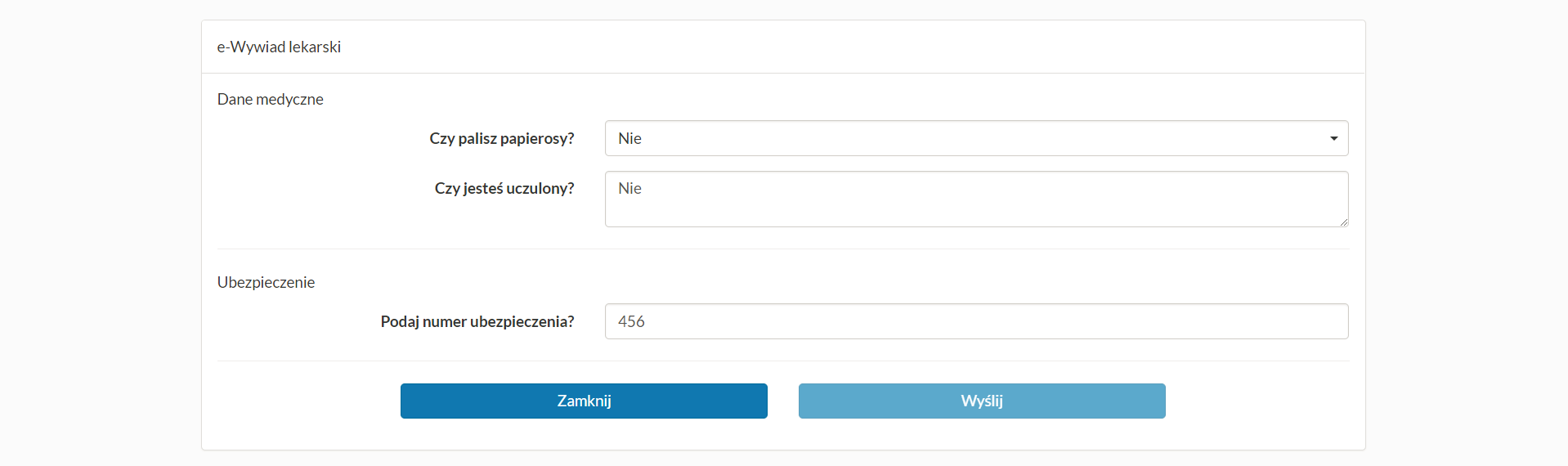Click the "456" value in insurance field
The height and width of the screenshot is (466, 1568).
[x=631, y=321]
